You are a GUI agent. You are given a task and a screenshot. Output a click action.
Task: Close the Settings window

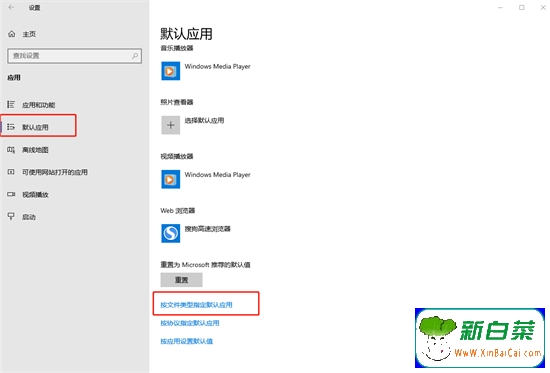tap(543, 7)
